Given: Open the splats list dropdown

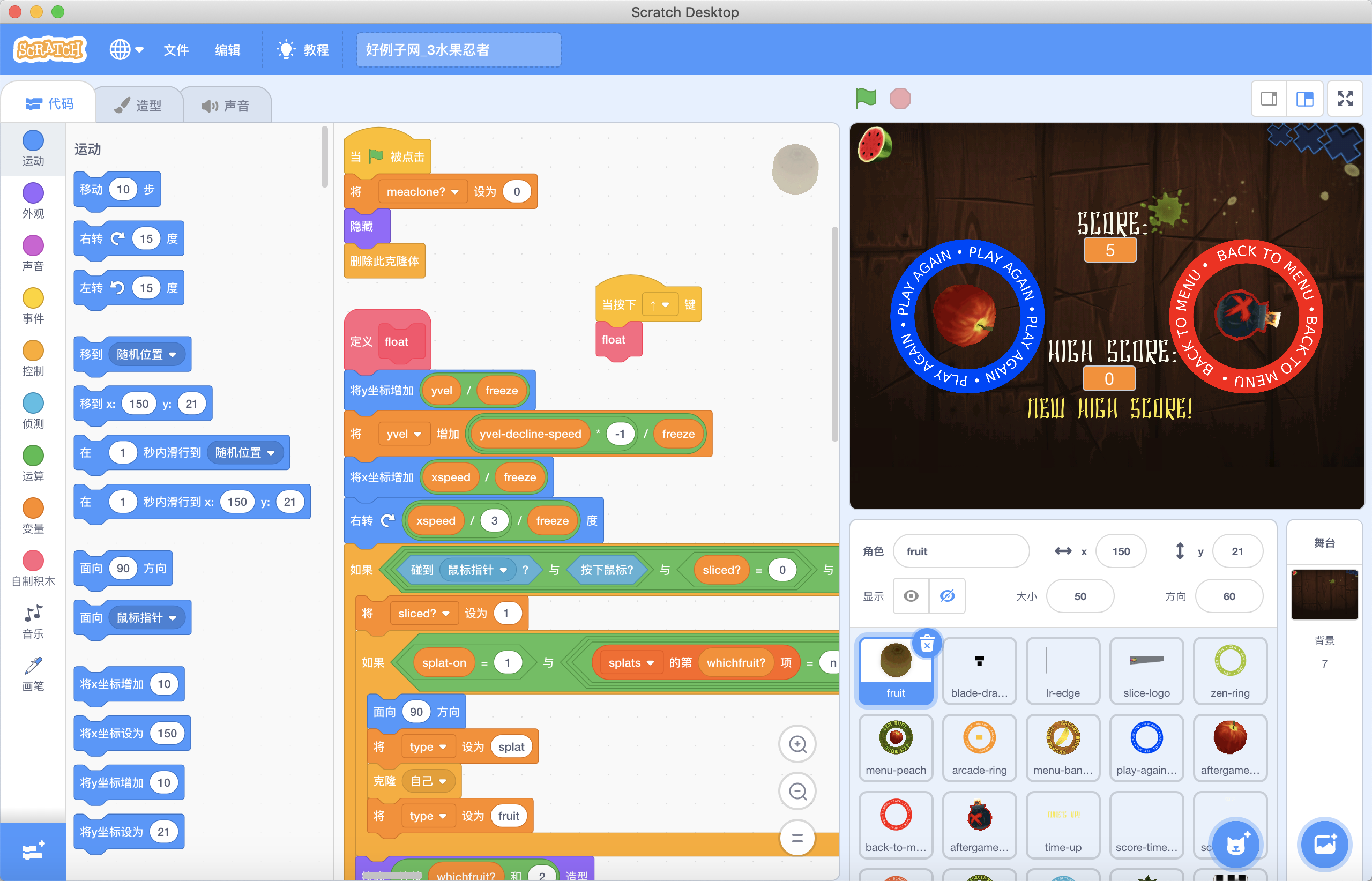Looking at the screenshot, I should pyautogui.click(x=632, y=663).
